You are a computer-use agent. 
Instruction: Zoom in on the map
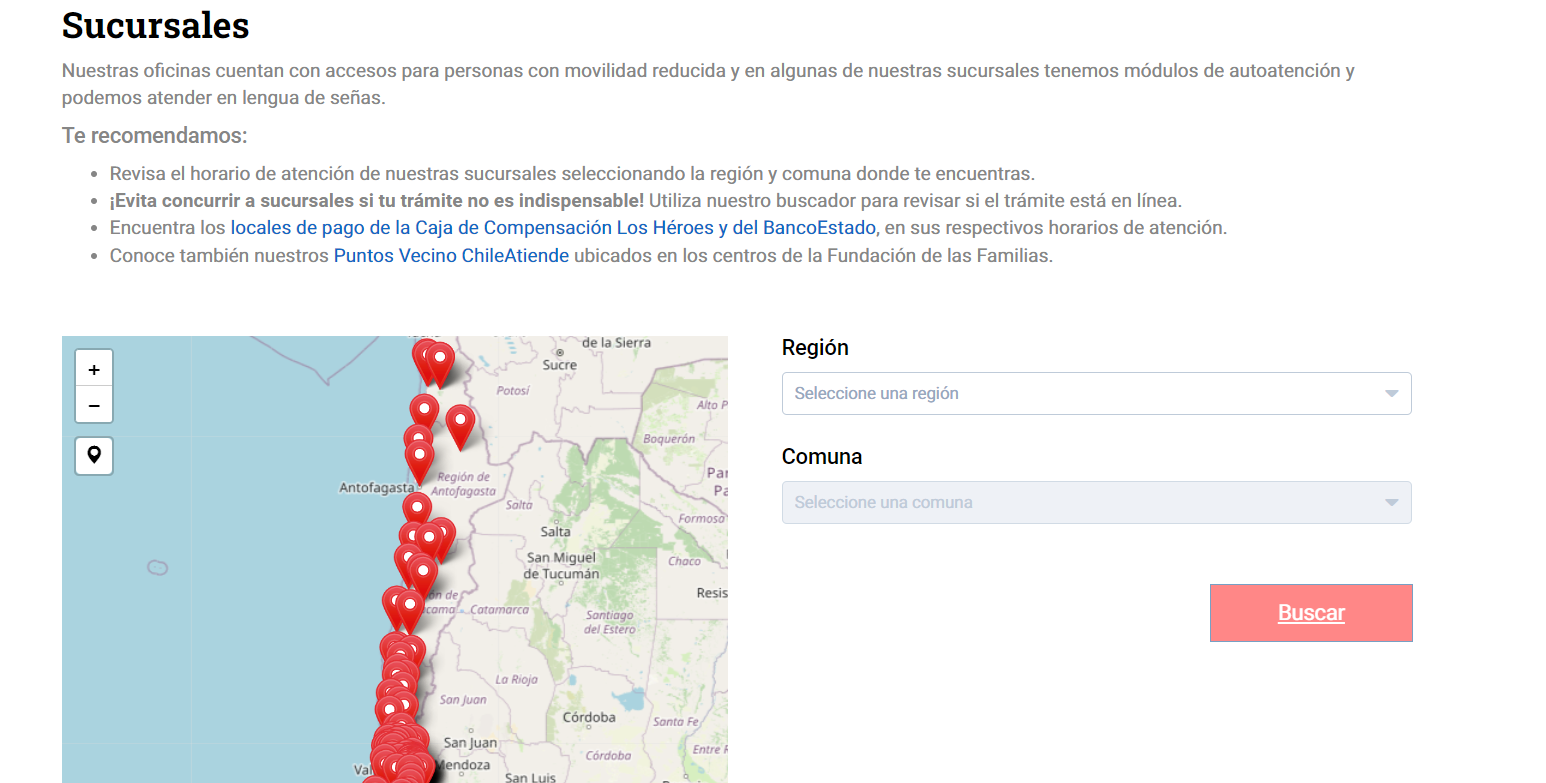tap(94, 369)
